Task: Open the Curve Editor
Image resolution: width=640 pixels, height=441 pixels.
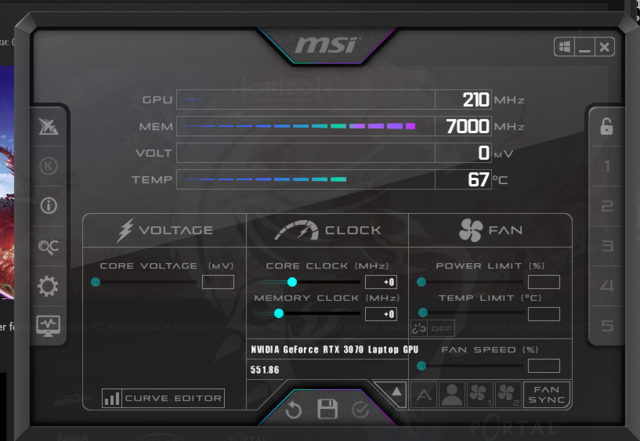Action: tap(163, 398)
